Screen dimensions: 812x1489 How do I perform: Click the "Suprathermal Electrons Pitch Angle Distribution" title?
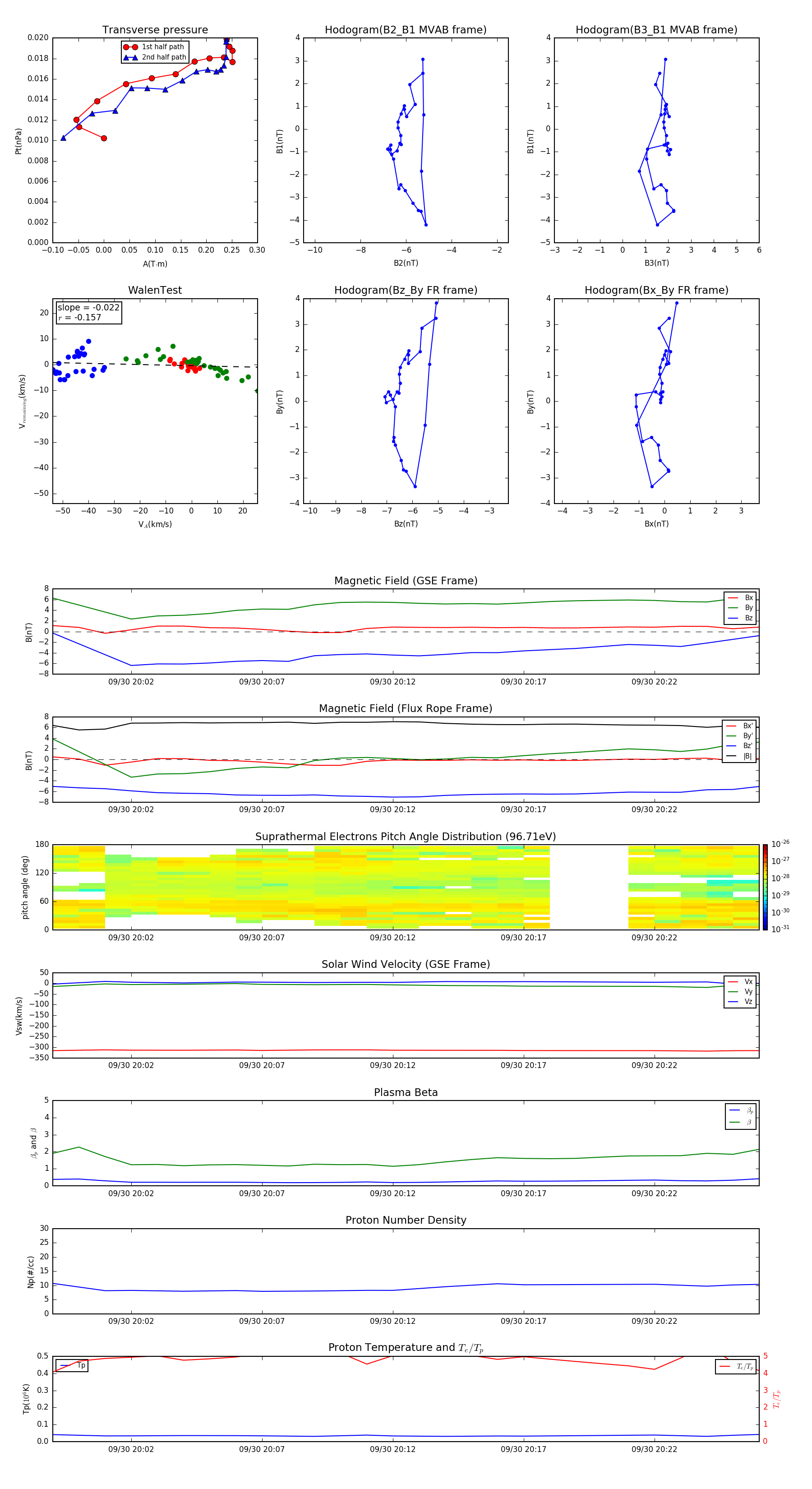coord(405,837)
